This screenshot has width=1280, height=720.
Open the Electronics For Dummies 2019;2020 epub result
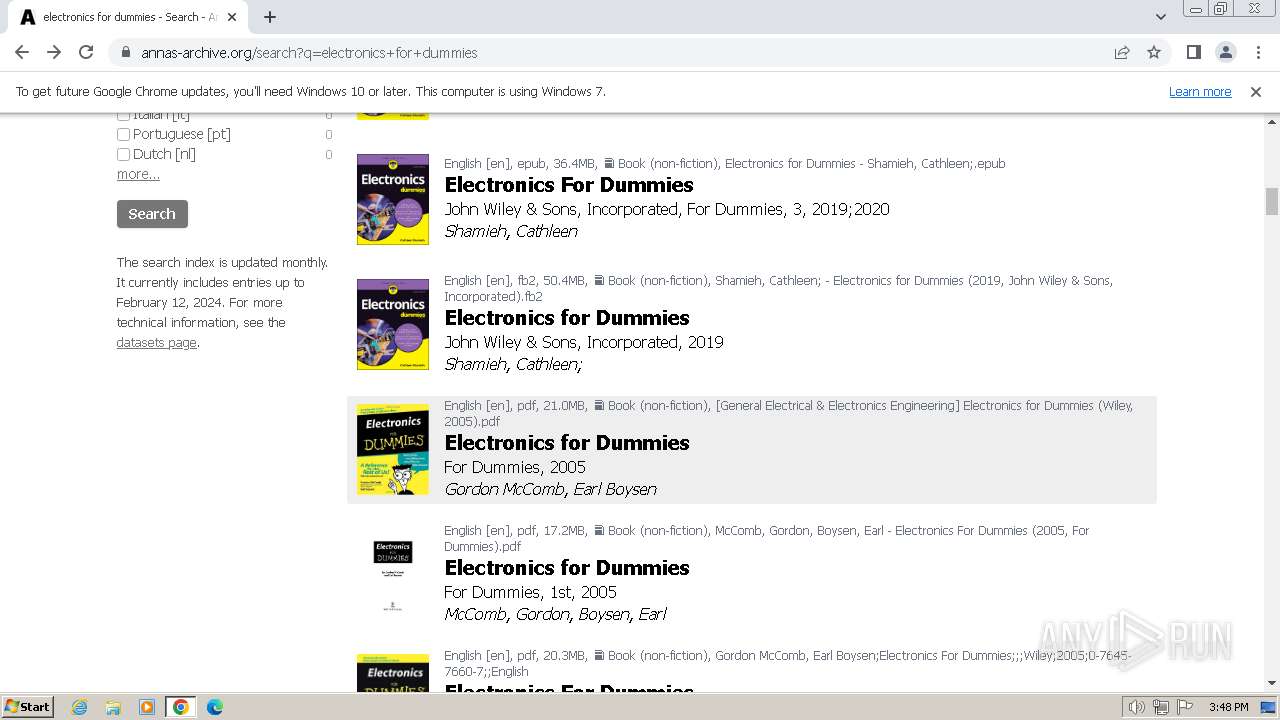(x=569, y=185)
